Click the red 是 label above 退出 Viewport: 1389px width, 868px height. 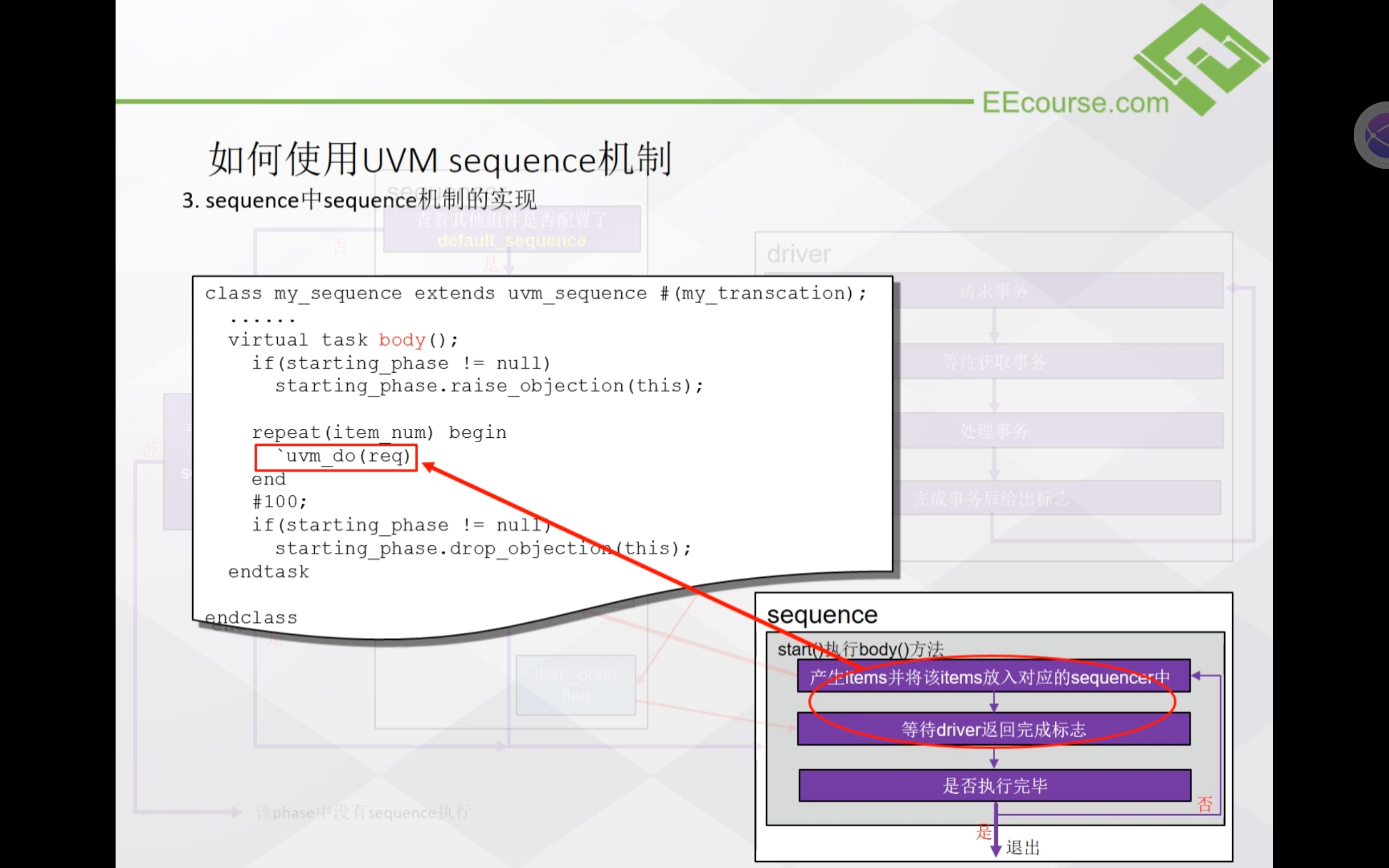tap(983, 831)
